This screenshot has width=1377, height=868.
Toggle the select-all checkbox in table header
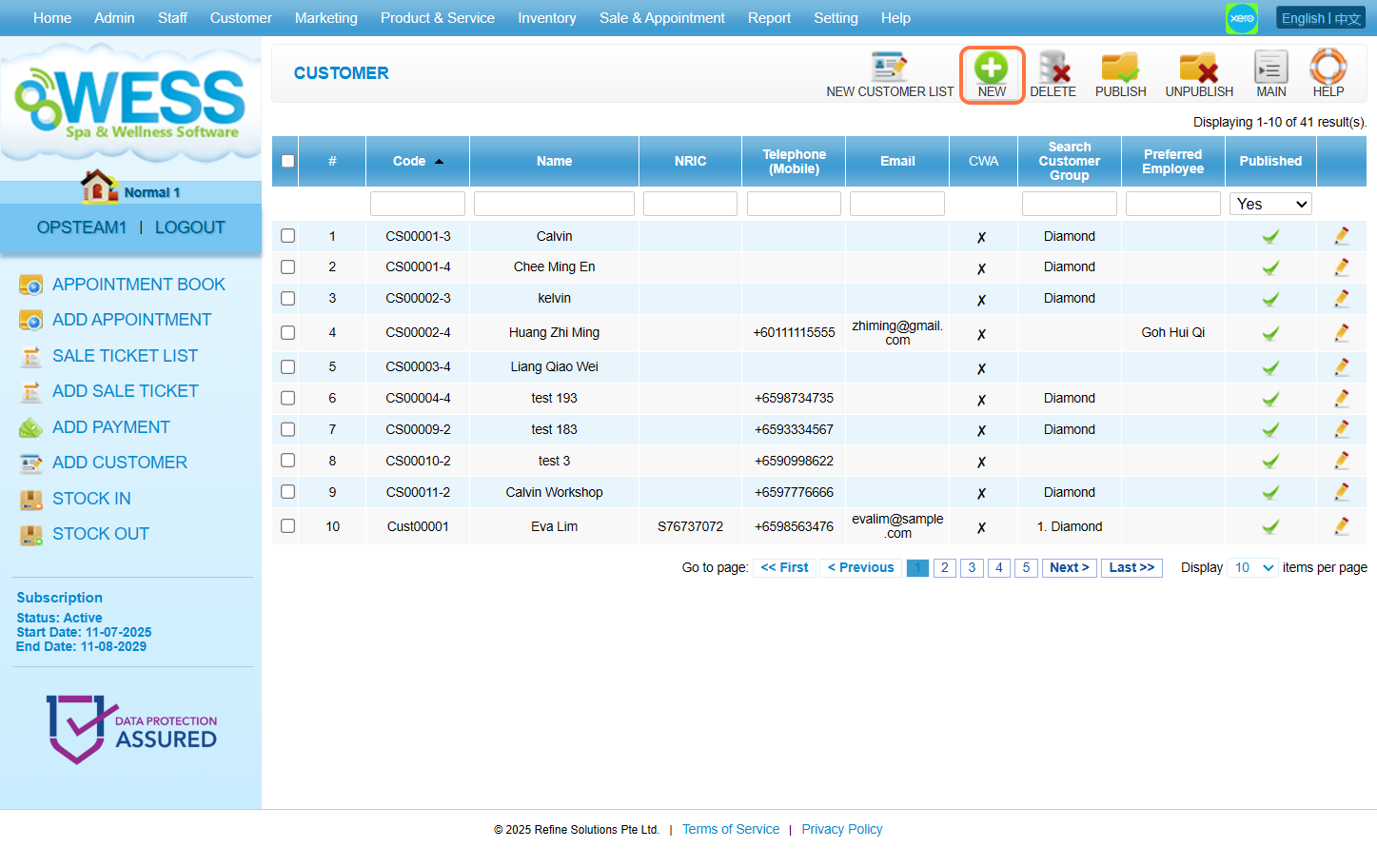coord(287,161)
